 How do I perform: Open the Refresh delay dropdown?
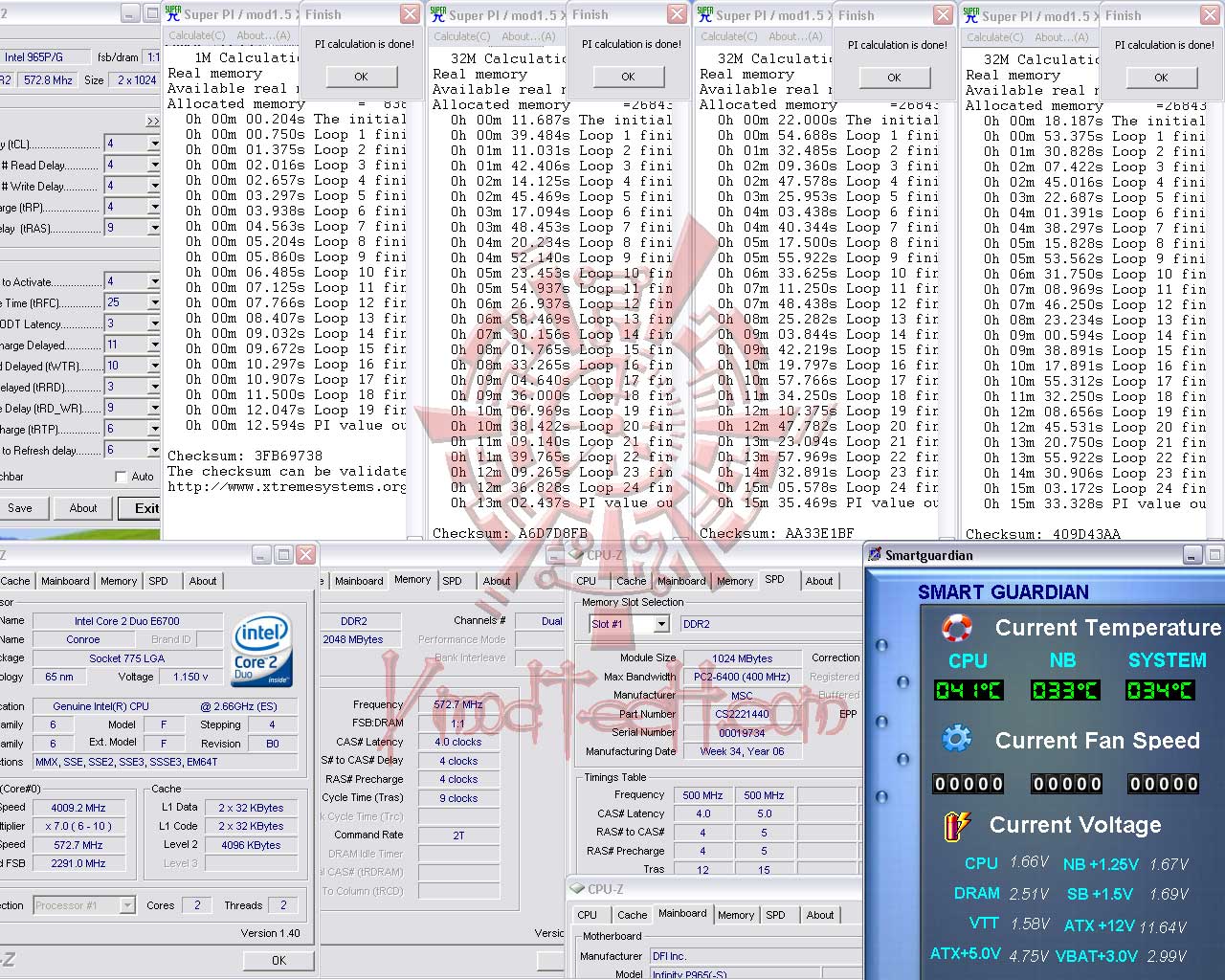(154, 450)
